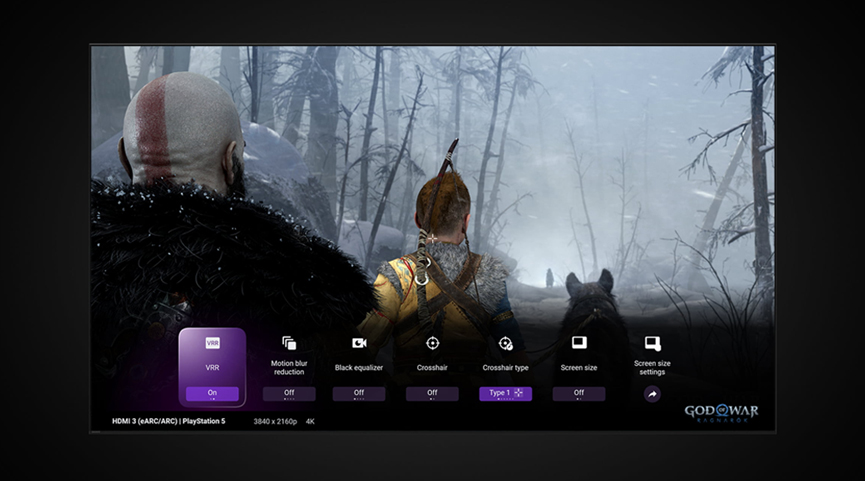Click the Black equalizer camera icon
This screenshot has height=481, width=865.
click(359, 343)
